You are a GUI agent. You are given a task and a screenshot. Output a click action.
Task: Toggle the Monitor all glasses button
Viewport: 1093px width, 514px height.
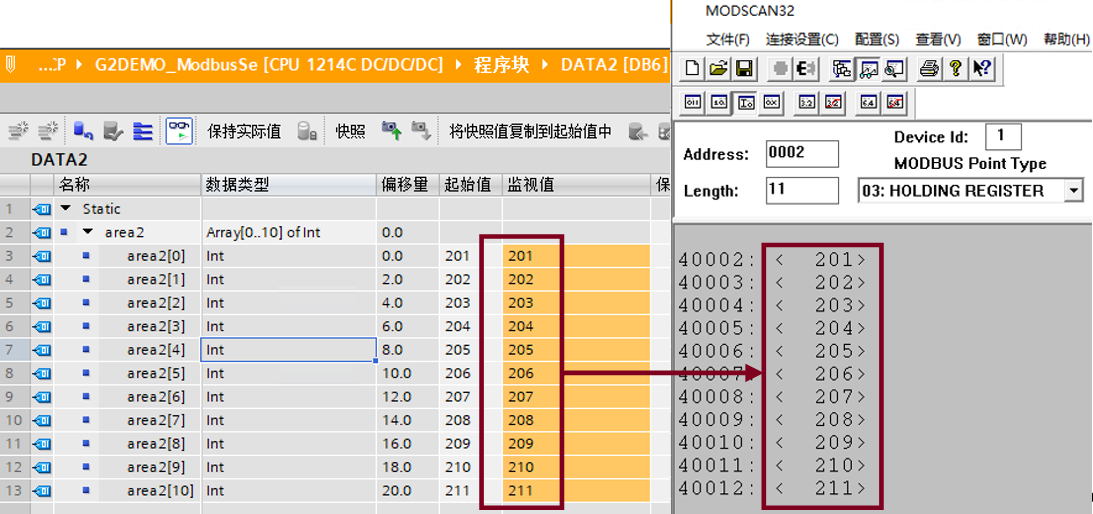click(x=178, y=130)
